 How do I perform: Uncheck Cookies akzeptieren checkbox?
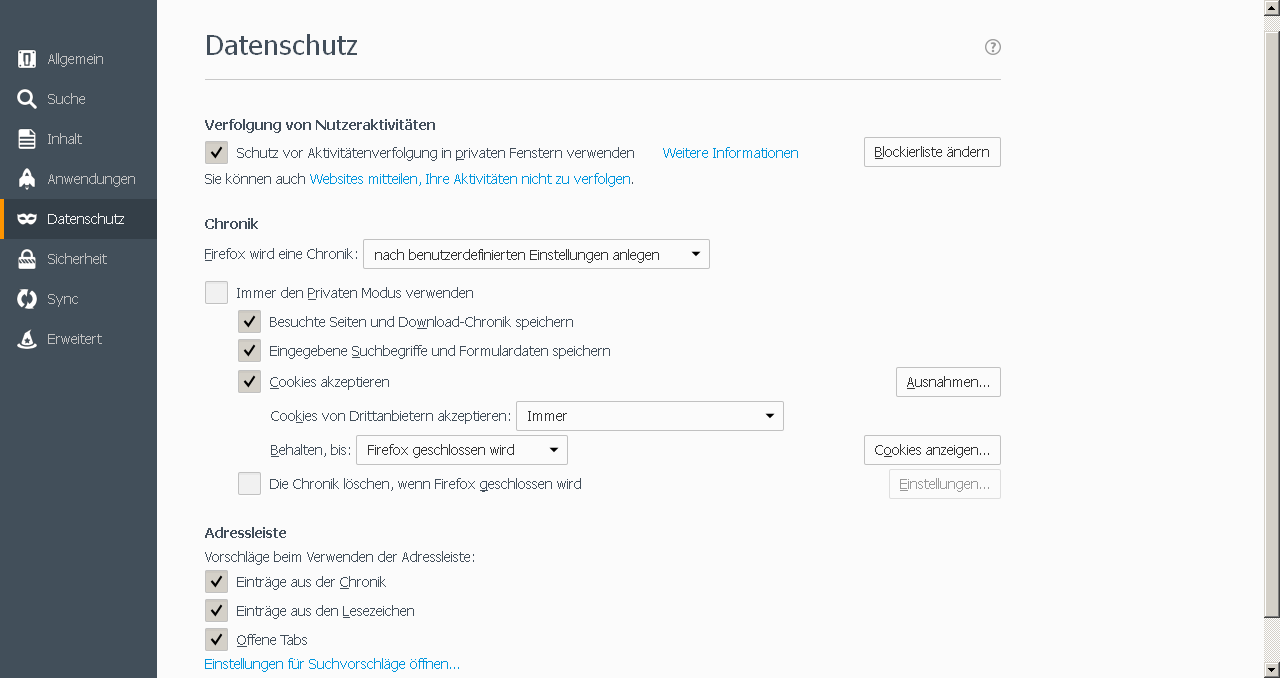[x=249, y=381]
